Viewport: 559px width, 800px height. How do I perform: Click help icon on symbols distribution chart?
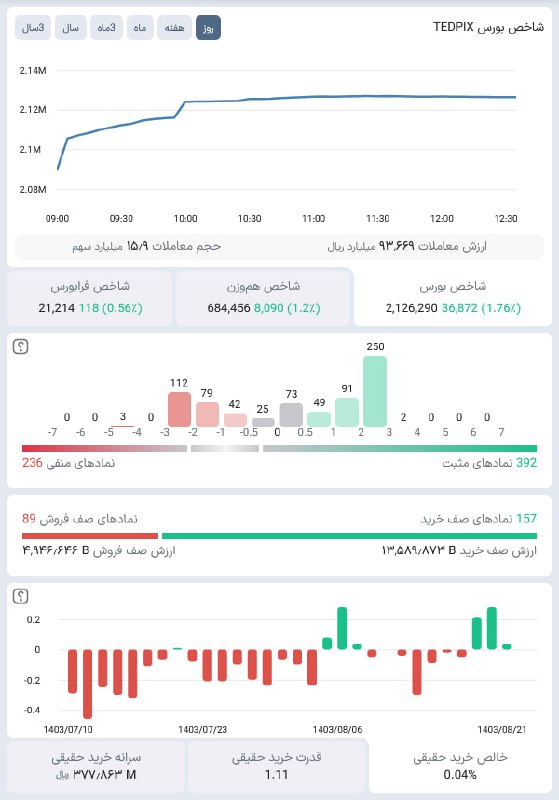(20, 347)
